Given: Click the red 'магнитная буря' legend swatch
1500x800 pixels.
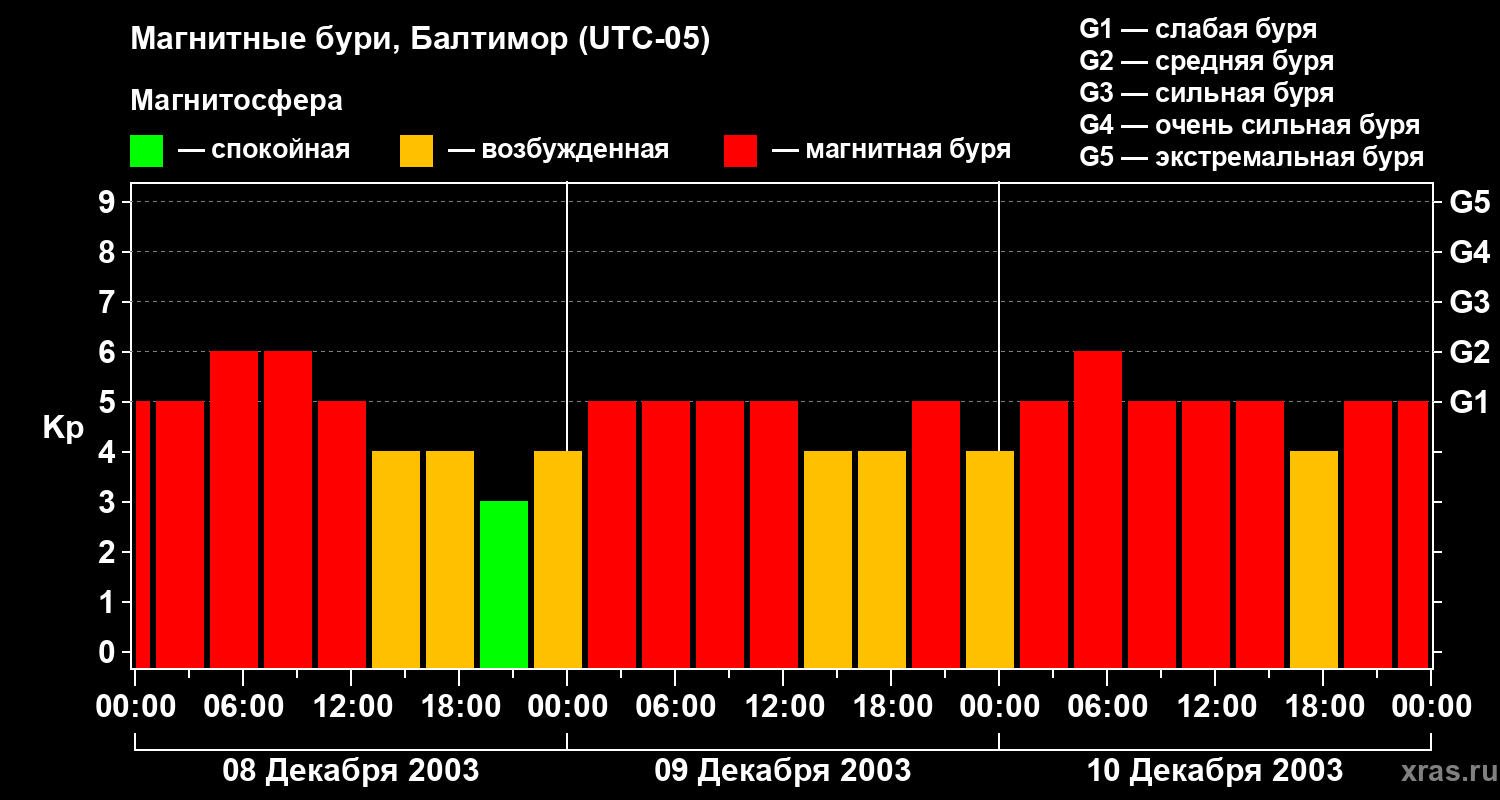Looking at the screenshot, I should 740,151.
